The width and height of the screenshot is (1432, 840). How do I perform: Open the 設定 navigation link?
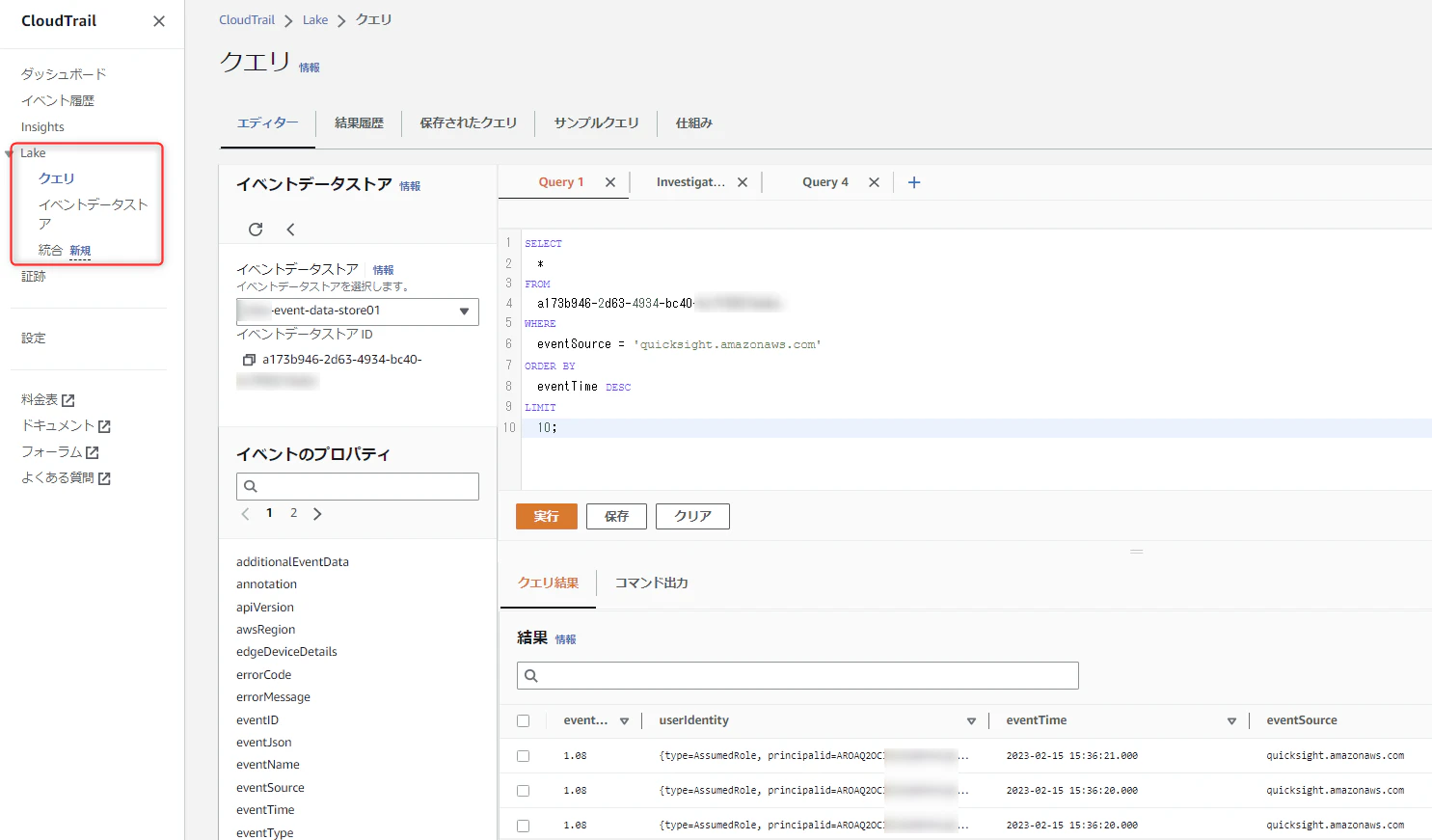pyautogui.click(x=34, y=339)
